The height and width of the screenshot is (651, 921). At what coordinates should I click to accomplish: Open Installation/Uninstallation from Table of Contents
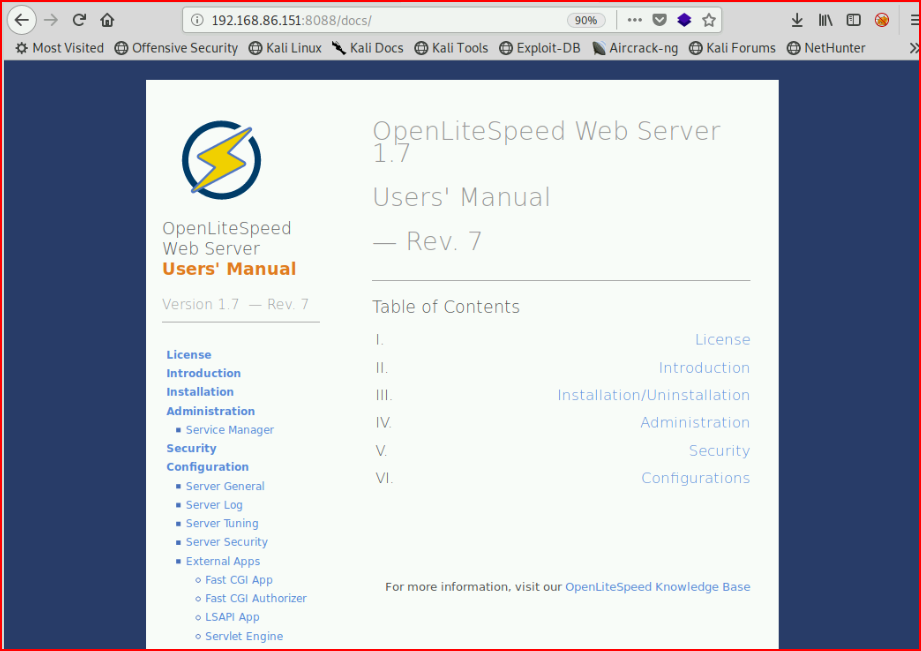[654, 395]
